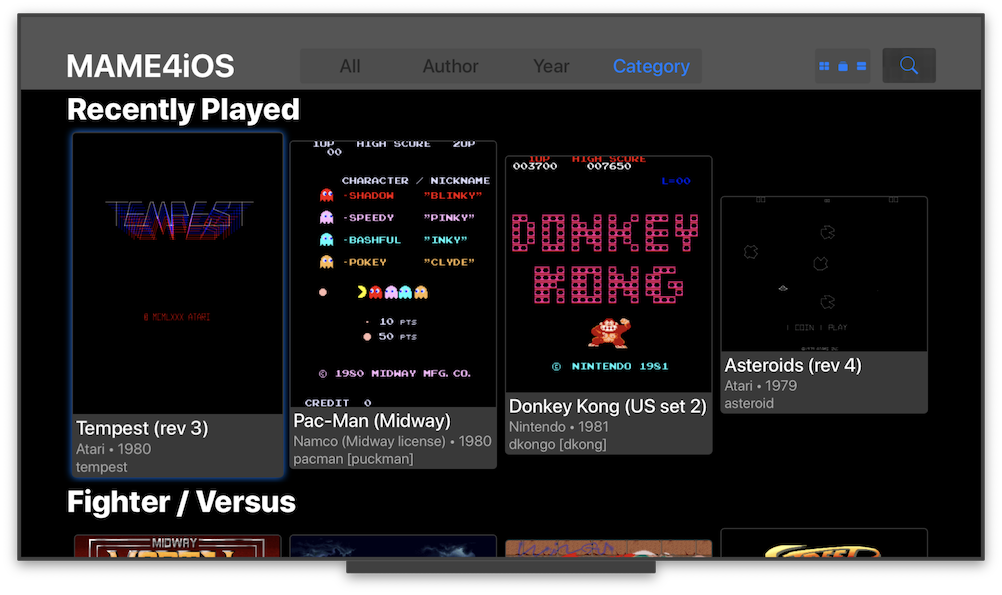Click the 'Nintendo • 1981' subtitle
Viewport: 1002px width, 595px height.
click(559, 426)
